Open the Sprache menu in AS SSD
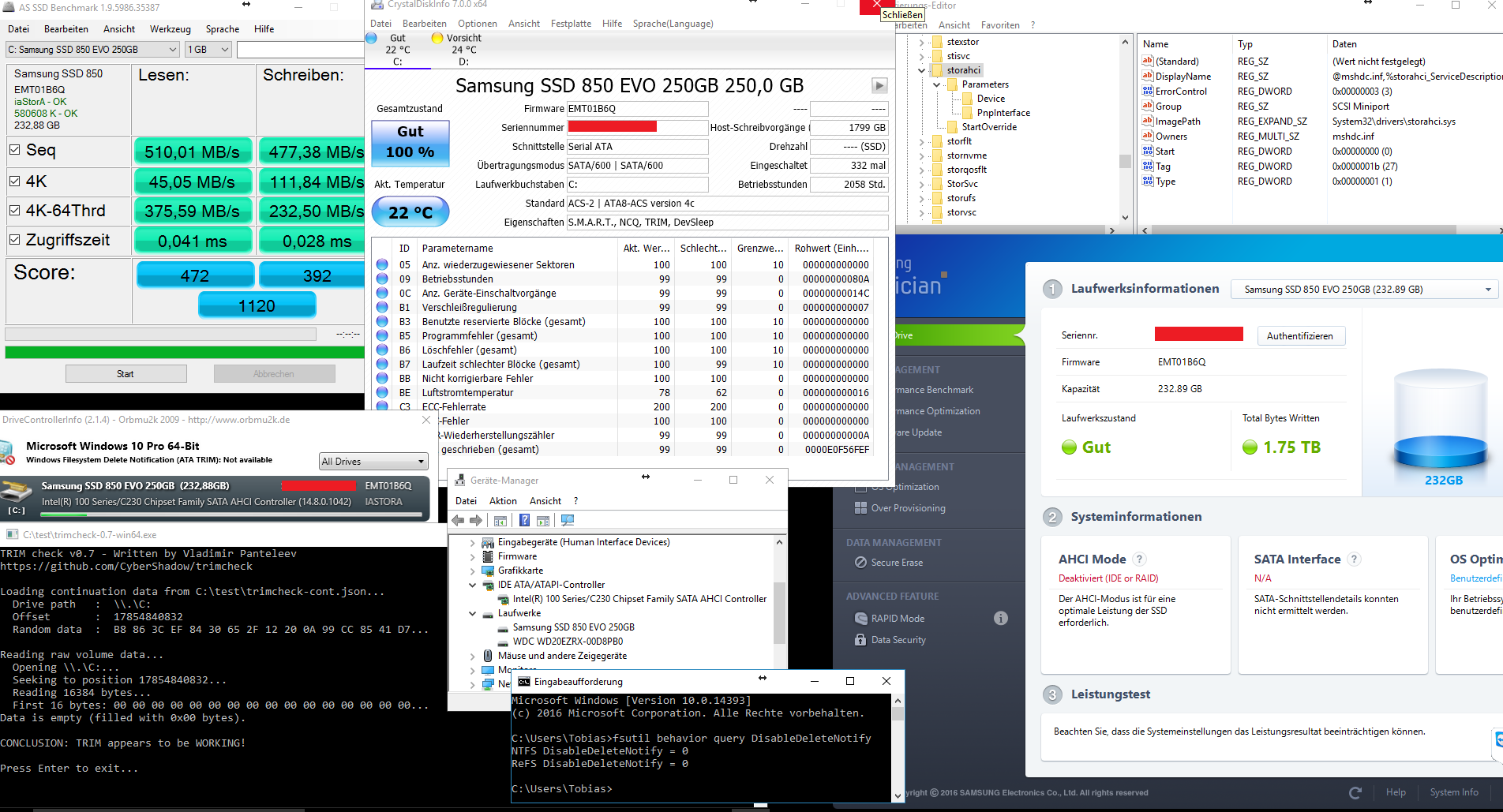1503x812 pixels. tap(223, 29)
